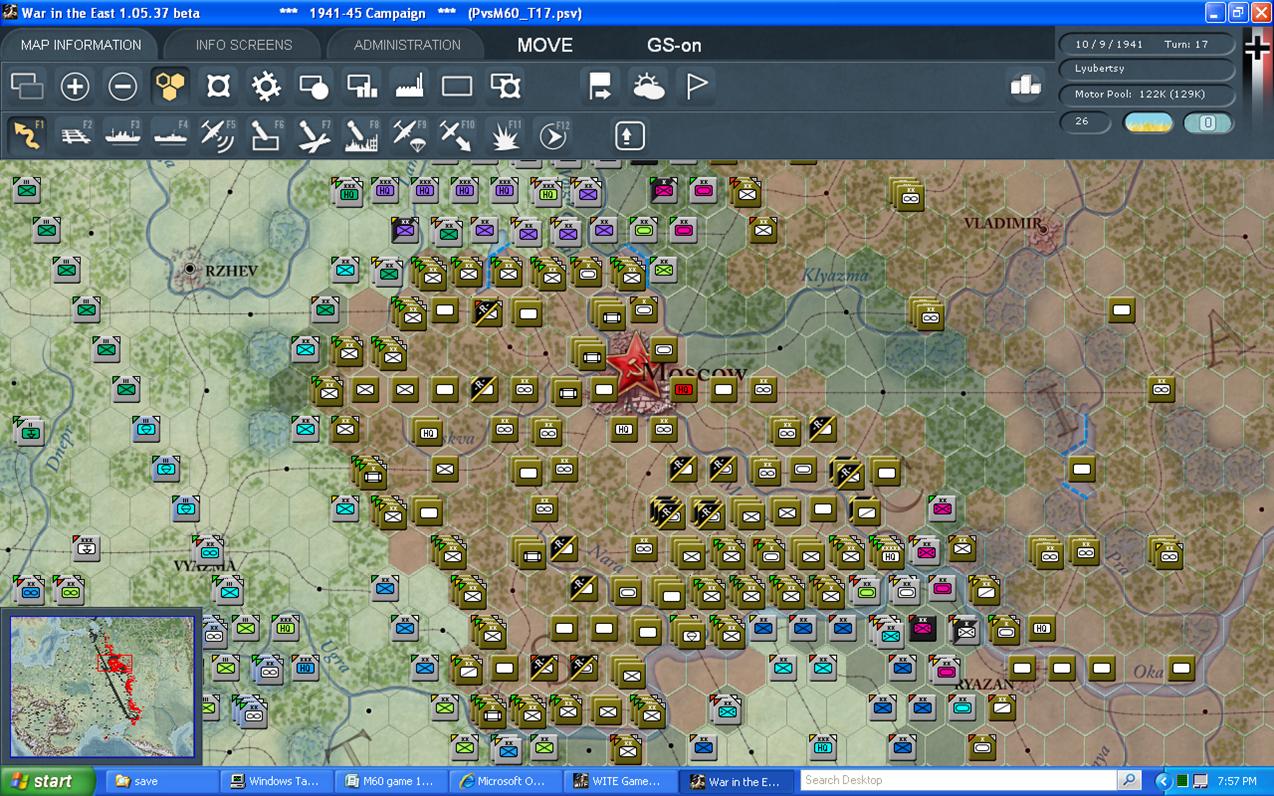
Task: Select the F4 ship mode icon
Action: pos(171,135)
